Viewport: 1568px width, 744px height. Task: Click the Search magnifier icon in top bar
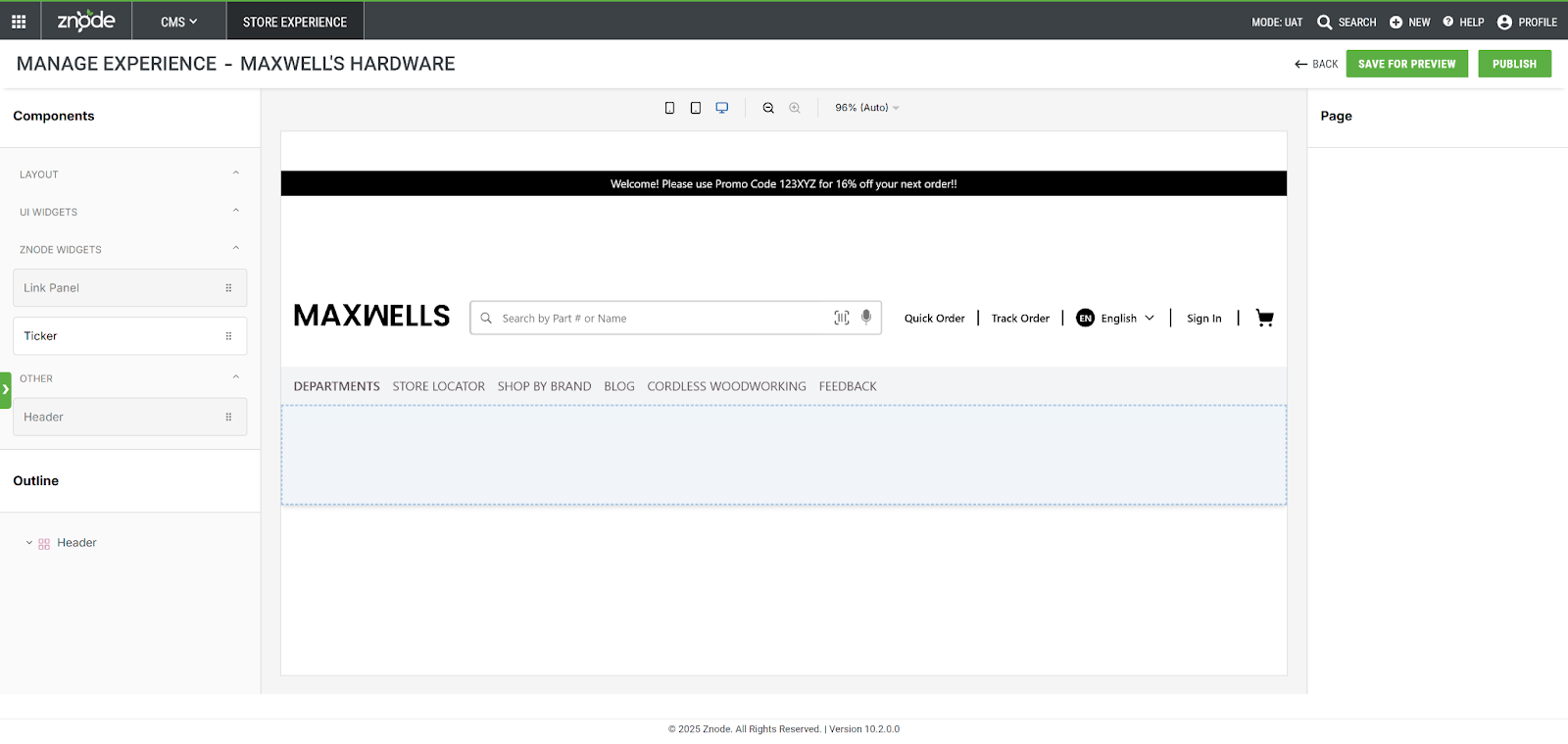pyautogui.click(x=1325, y=22)
